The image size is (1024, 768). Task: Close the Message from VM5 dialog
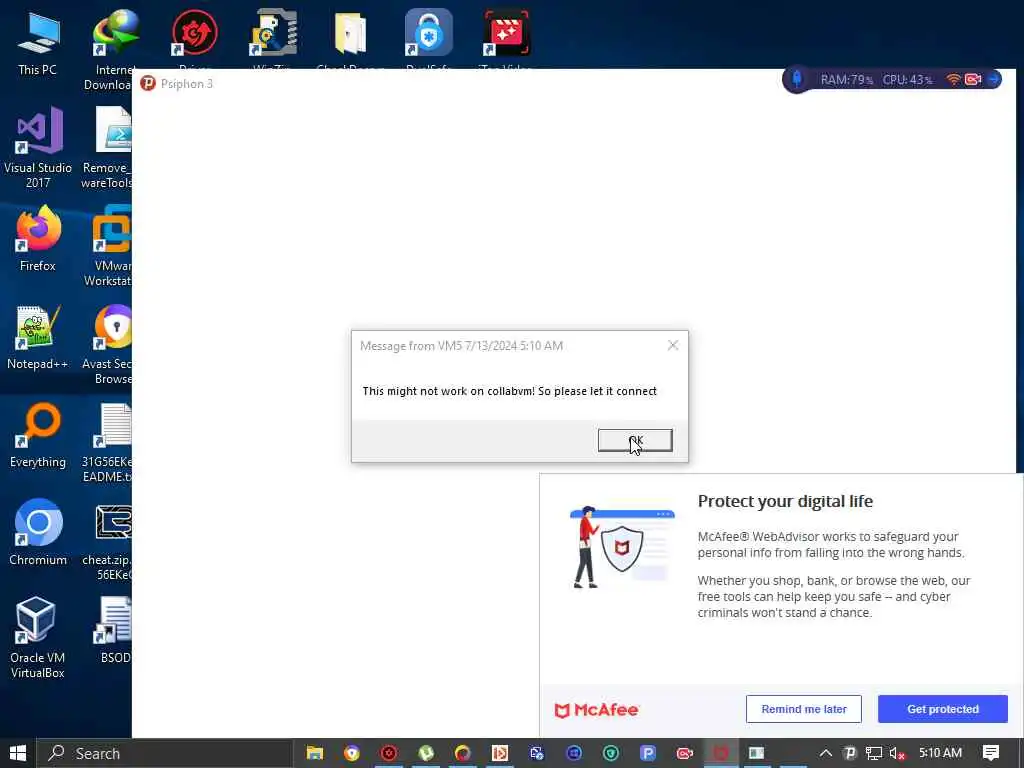click(x=673, y=345)
